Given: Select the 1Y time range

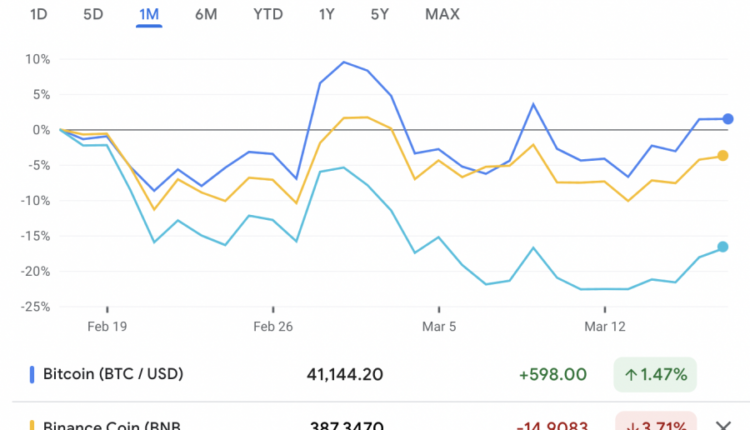Looking at the screenshot, I should 327,14.
